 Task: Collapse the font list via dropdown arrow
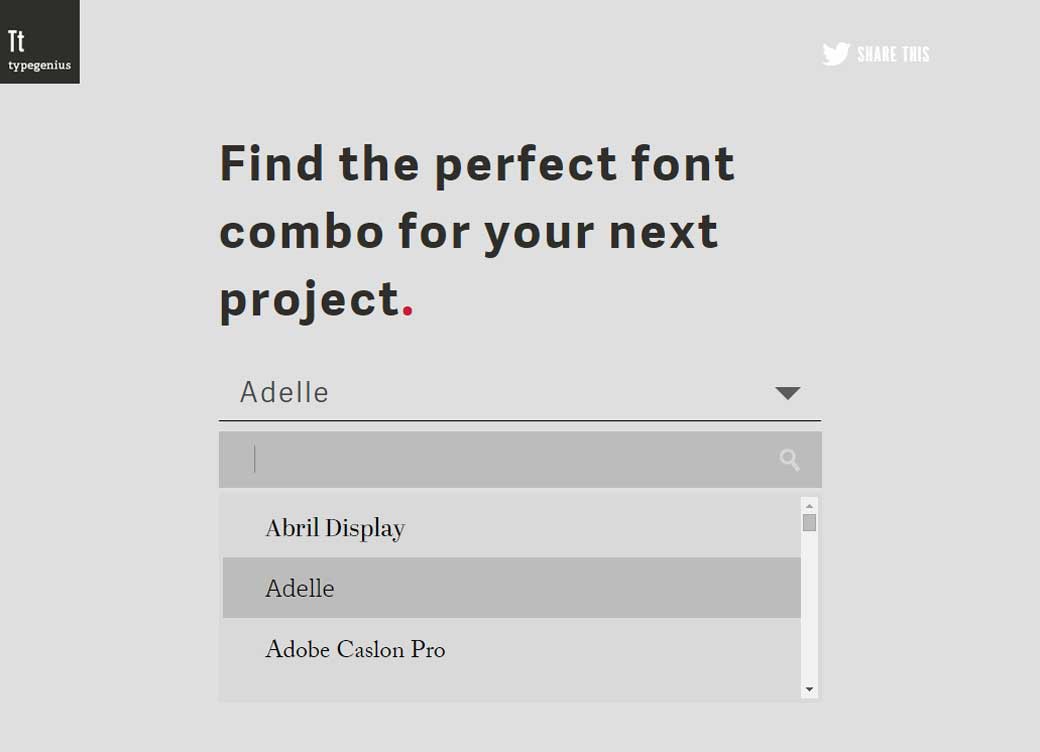coord(787,393)
